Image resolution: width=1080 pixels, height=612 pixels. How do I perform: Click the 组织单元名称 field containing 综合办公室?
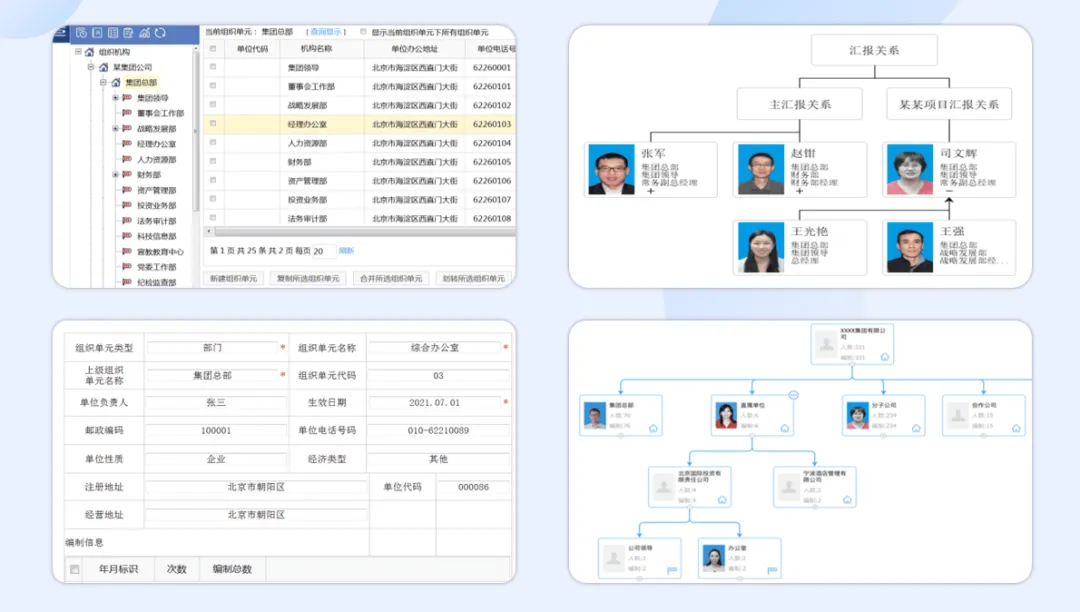[x=435, y=348]
